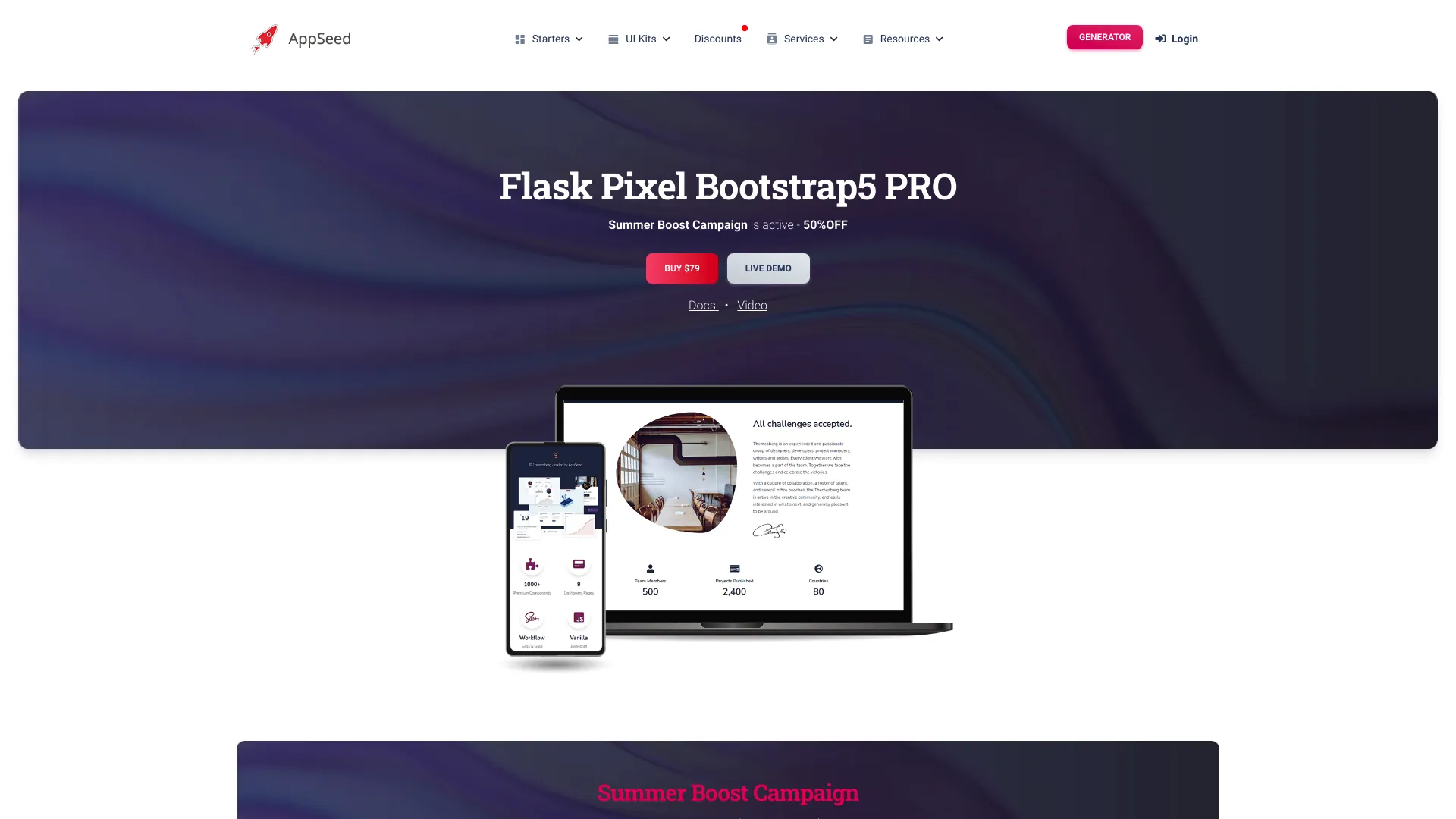1456x819 pixels.
Task: Click the Video link
Action: click(752, 305)
